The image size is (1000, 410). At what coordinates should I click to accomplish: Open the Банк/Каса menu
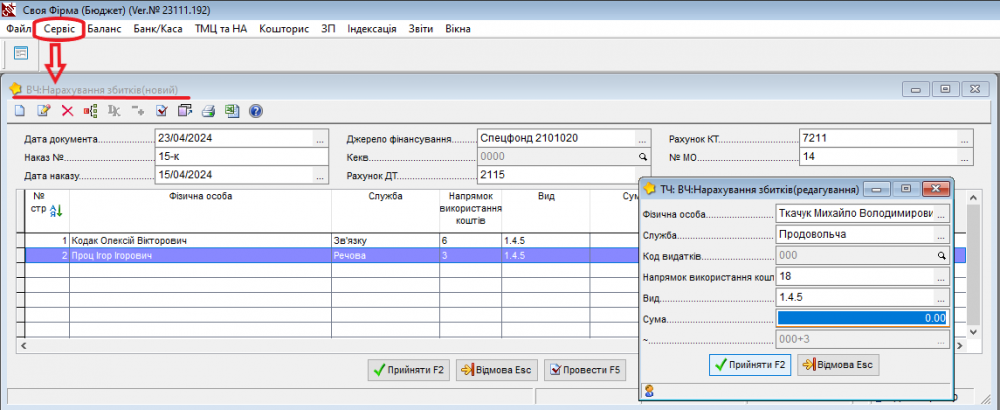[x=156, y=28]
